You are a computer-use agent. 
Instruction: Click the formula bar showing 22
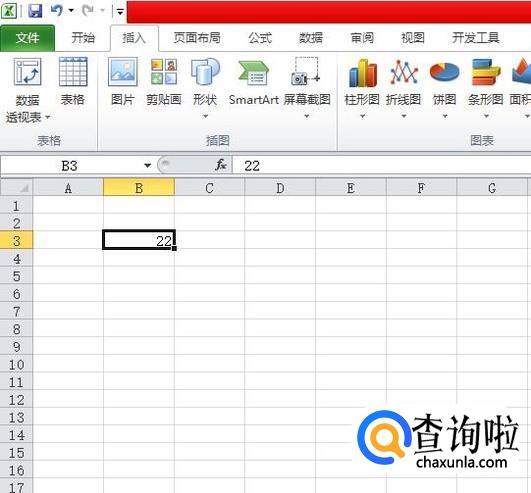pyautogui.click(x=382, y=166)
